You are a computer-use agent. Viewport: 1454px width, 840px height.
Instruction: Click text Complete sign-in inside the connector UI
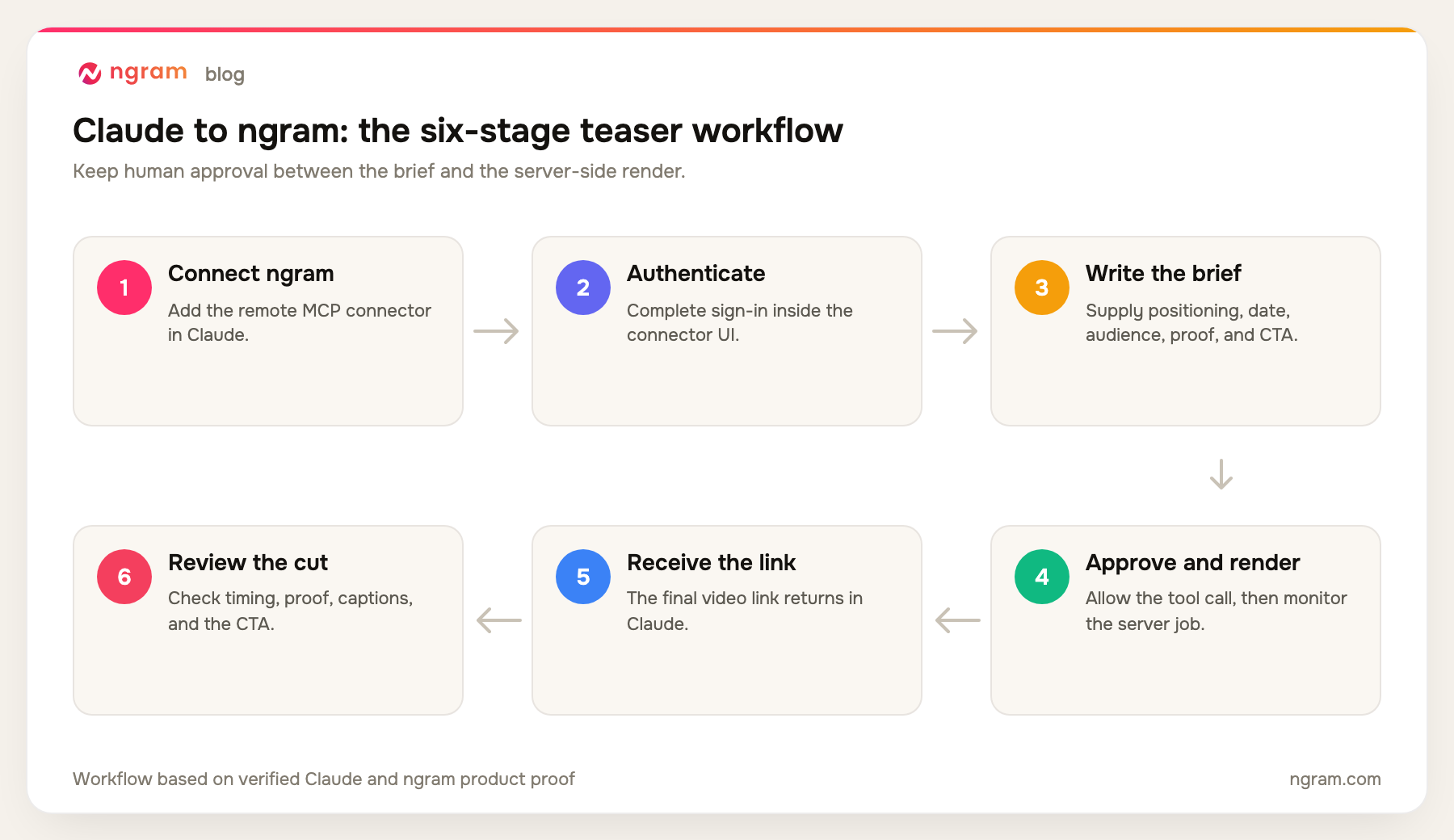(740, 322)
